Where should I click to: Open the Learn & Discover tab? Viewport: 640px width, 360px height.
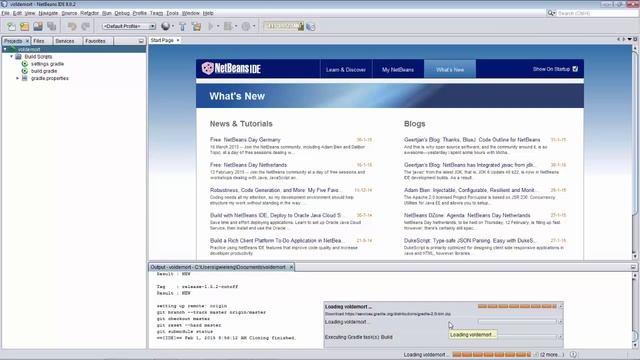pyautogui.click(x=346, y=69)
